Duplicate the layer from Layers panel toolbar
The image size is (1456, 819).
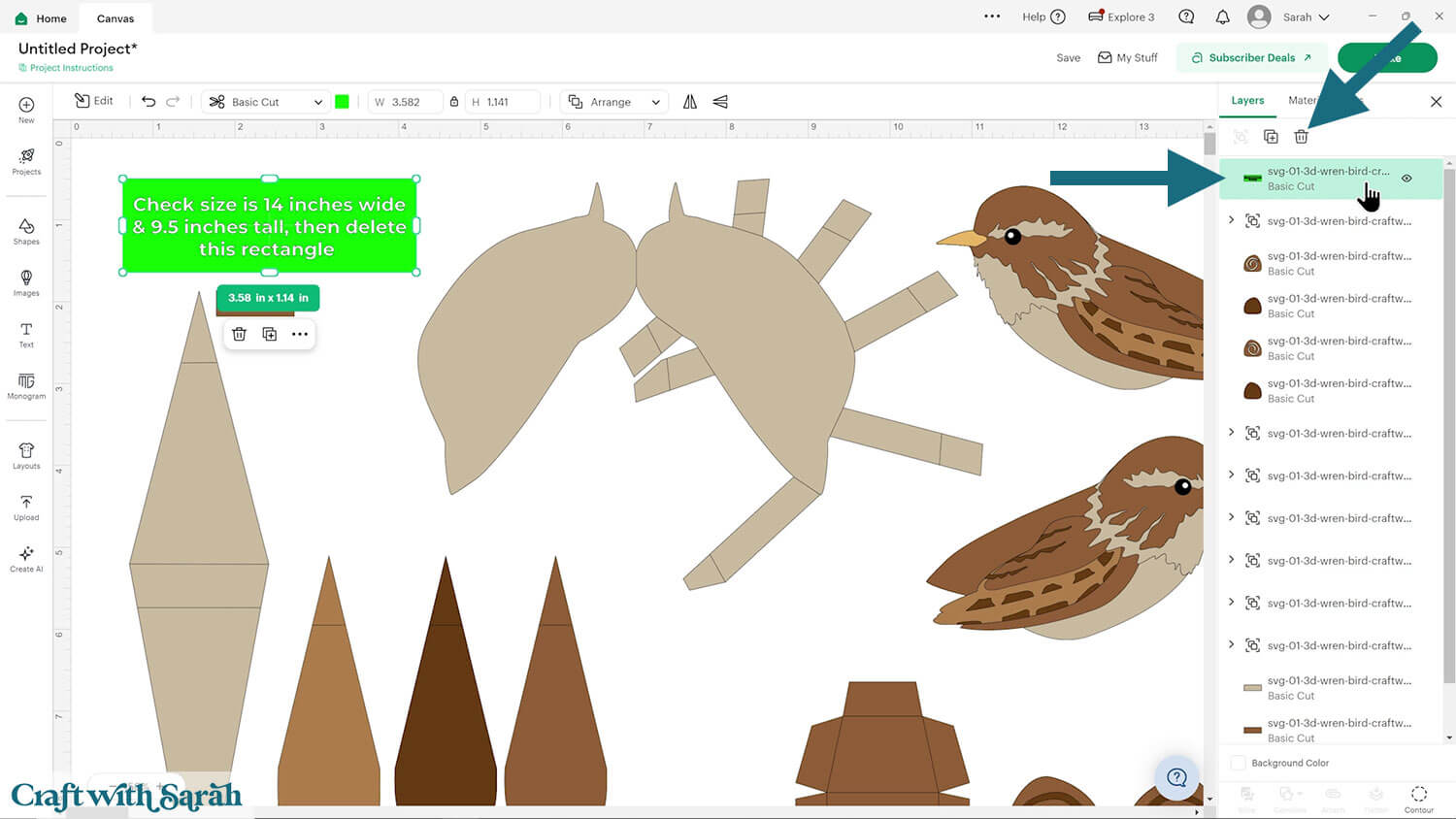tap(1271, 137)
